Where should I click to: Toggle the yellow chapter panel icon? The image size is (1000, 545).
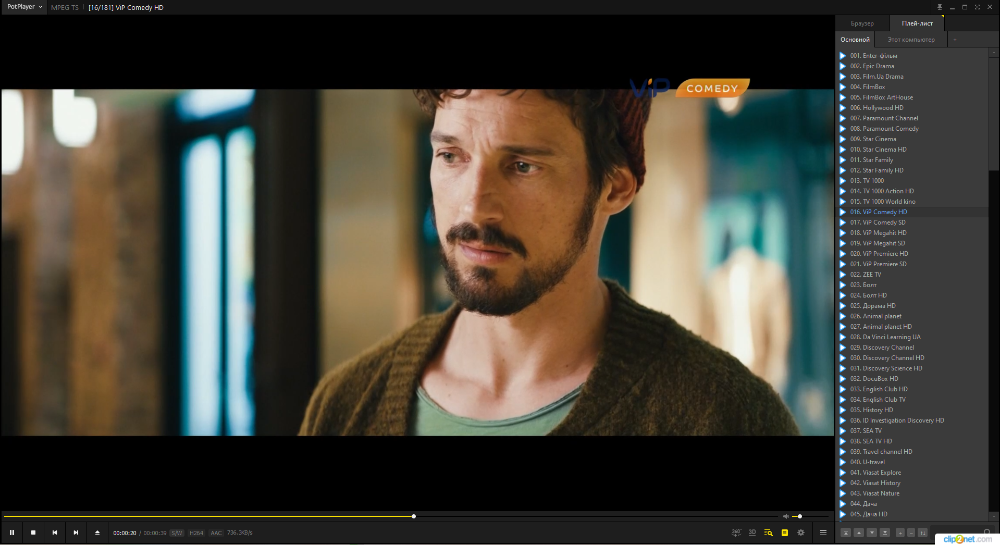(785, 532)
